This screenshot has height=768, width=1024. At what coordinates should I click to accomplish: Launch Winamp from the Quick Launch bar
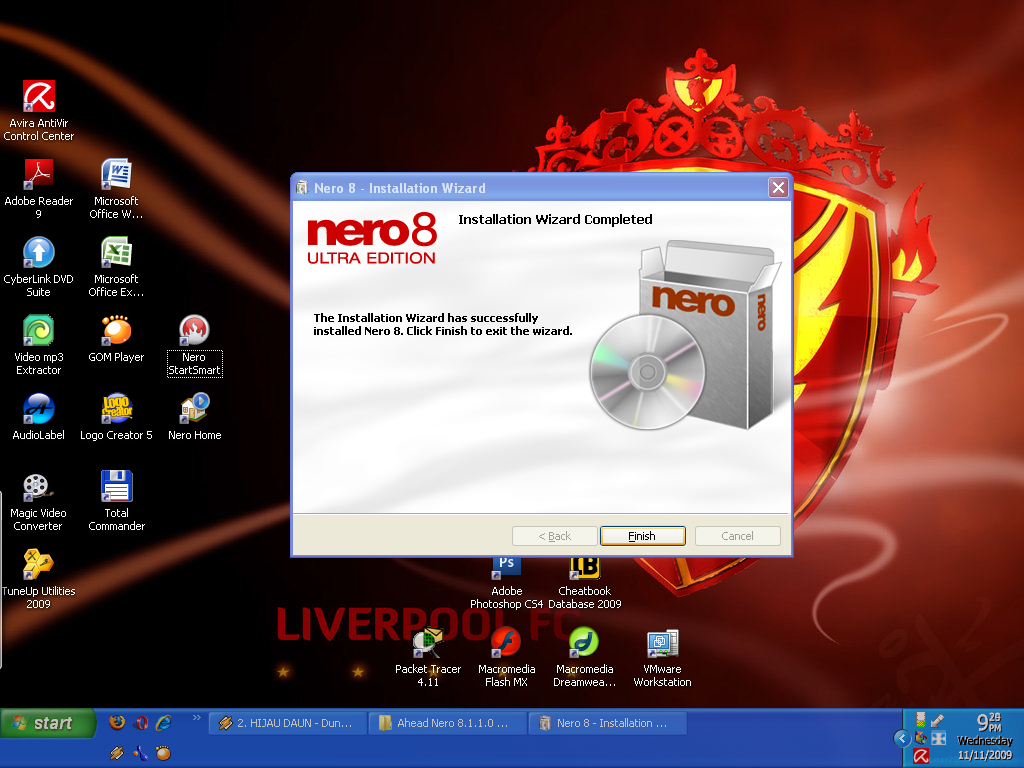coord(117,753)
